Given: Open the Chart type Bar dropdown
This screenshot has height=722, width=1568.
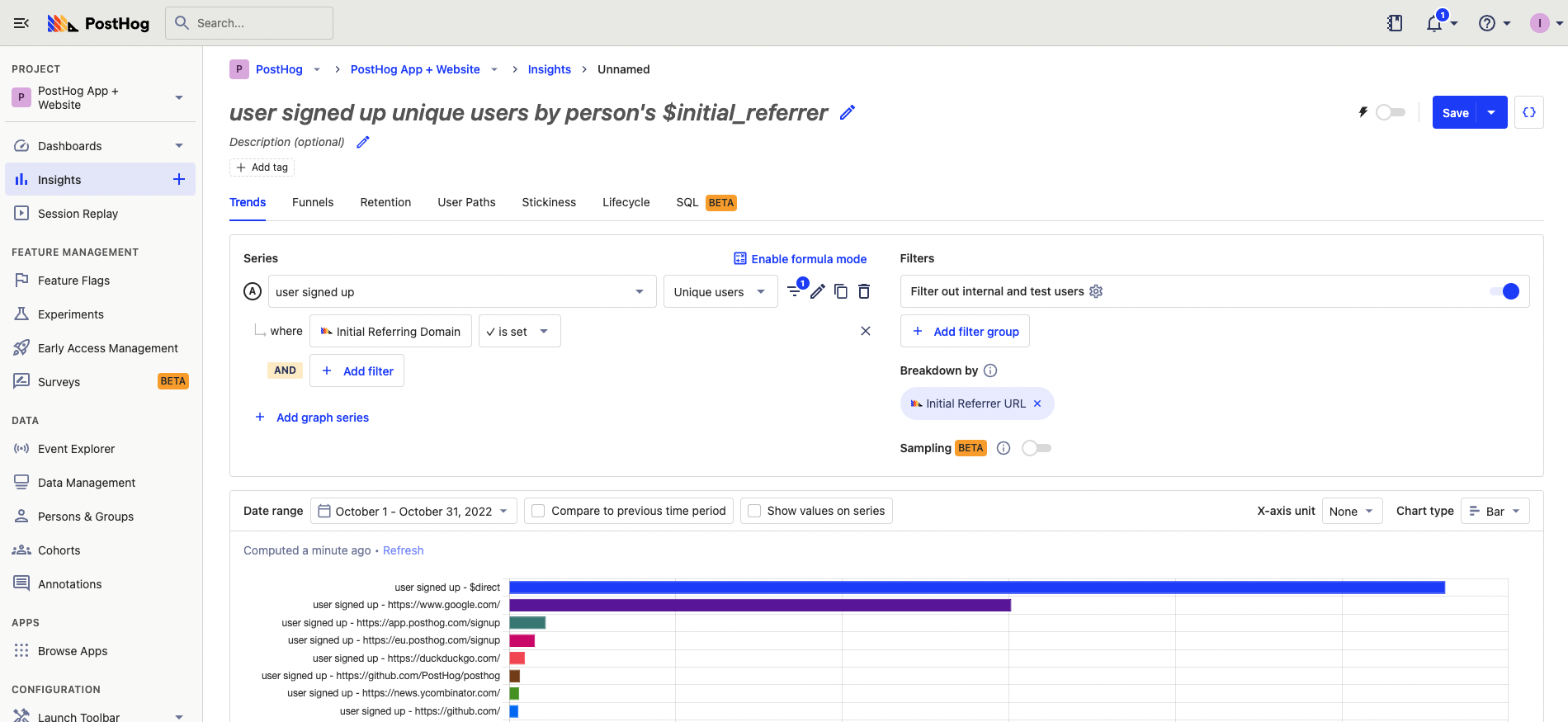Looking at the screenshot, I should pyautogui.click(x=1495, y=511).
